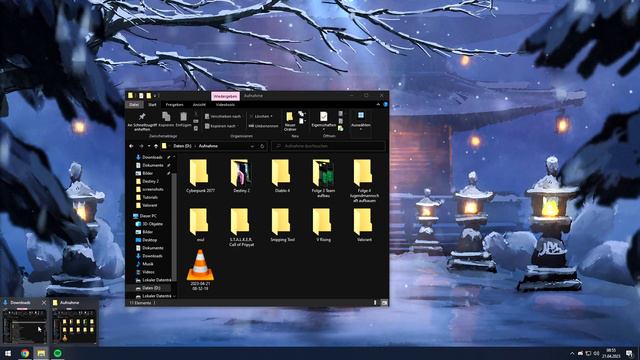Click the File Explorer taskbar icon

click(41, 353)
